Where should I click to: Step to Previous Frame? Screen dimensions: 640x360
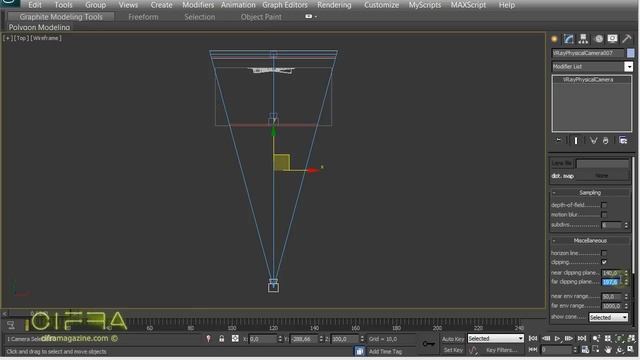click(546, 338)
